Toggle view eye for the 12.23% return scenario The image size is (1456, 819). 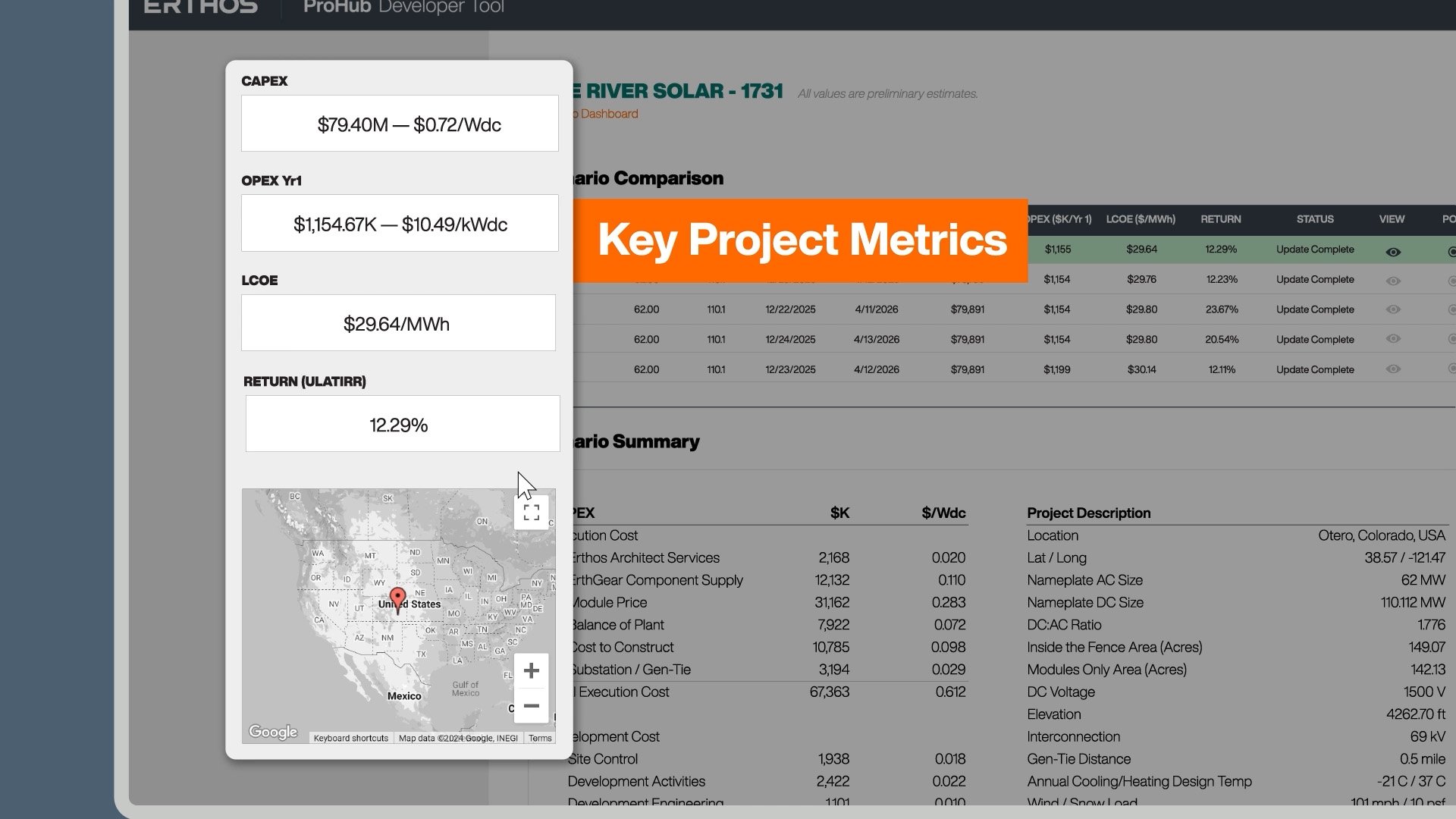pyautogui.click(x=1393, y=281)
